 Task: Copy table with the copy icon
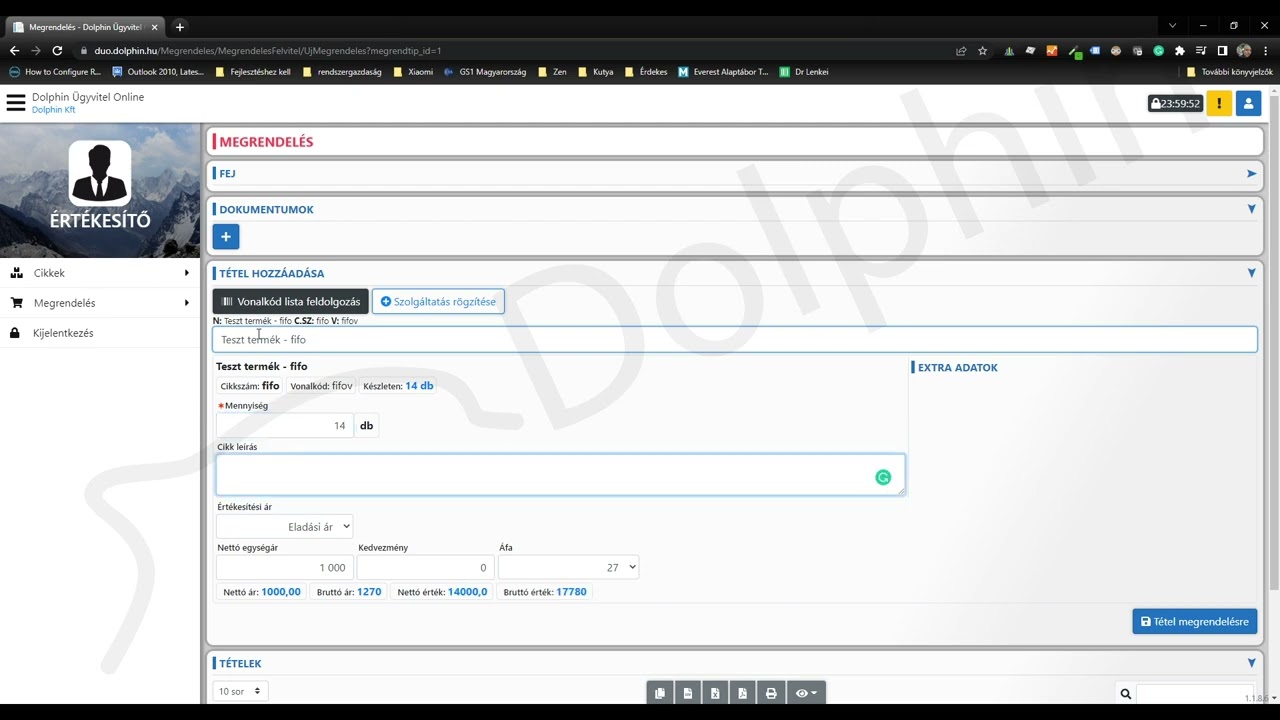tap(660, 693)
